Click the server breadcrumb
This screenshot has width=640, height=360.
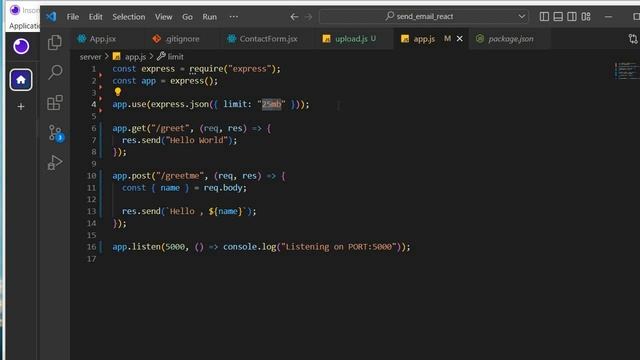click(x=90, y=57)
